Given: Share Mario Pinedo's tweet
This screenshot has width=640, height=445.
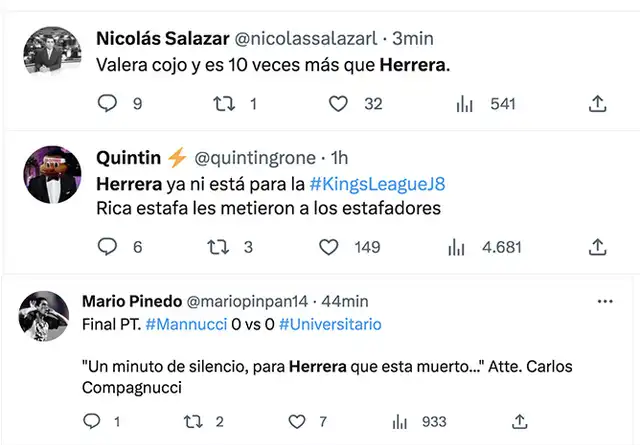Looking at the screenshot, I should point(519,422).
